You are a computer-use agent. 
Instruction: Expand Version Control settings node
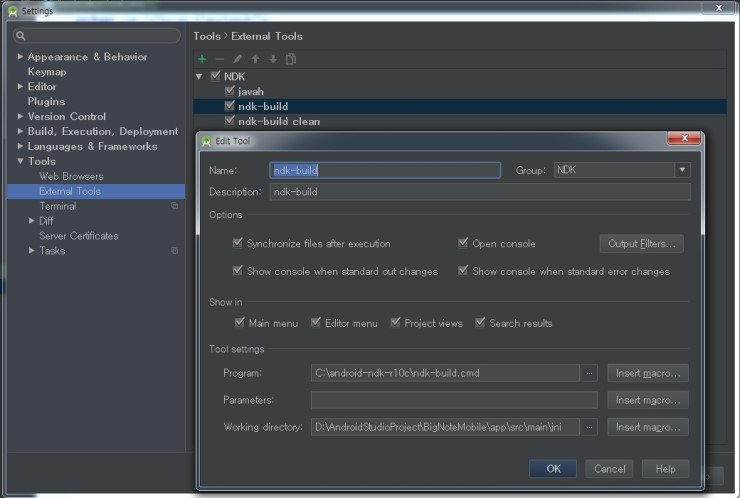pos(20,116)
